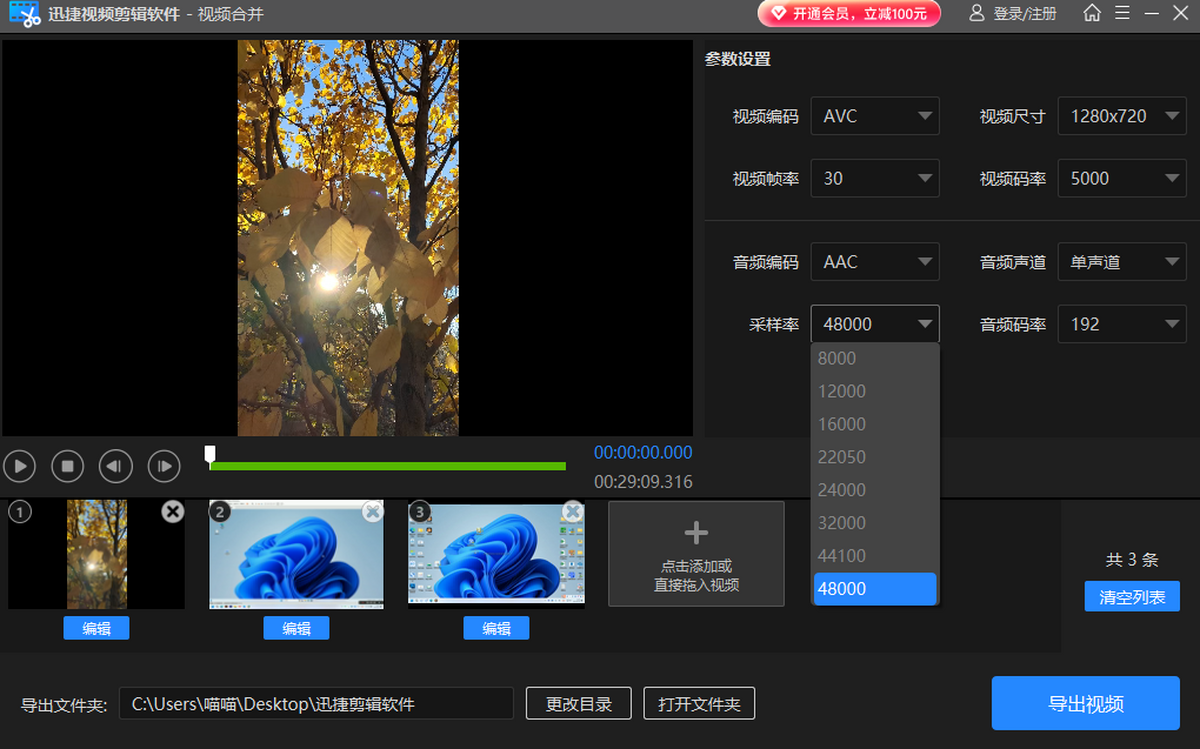Click the Export Video button

1085,704
